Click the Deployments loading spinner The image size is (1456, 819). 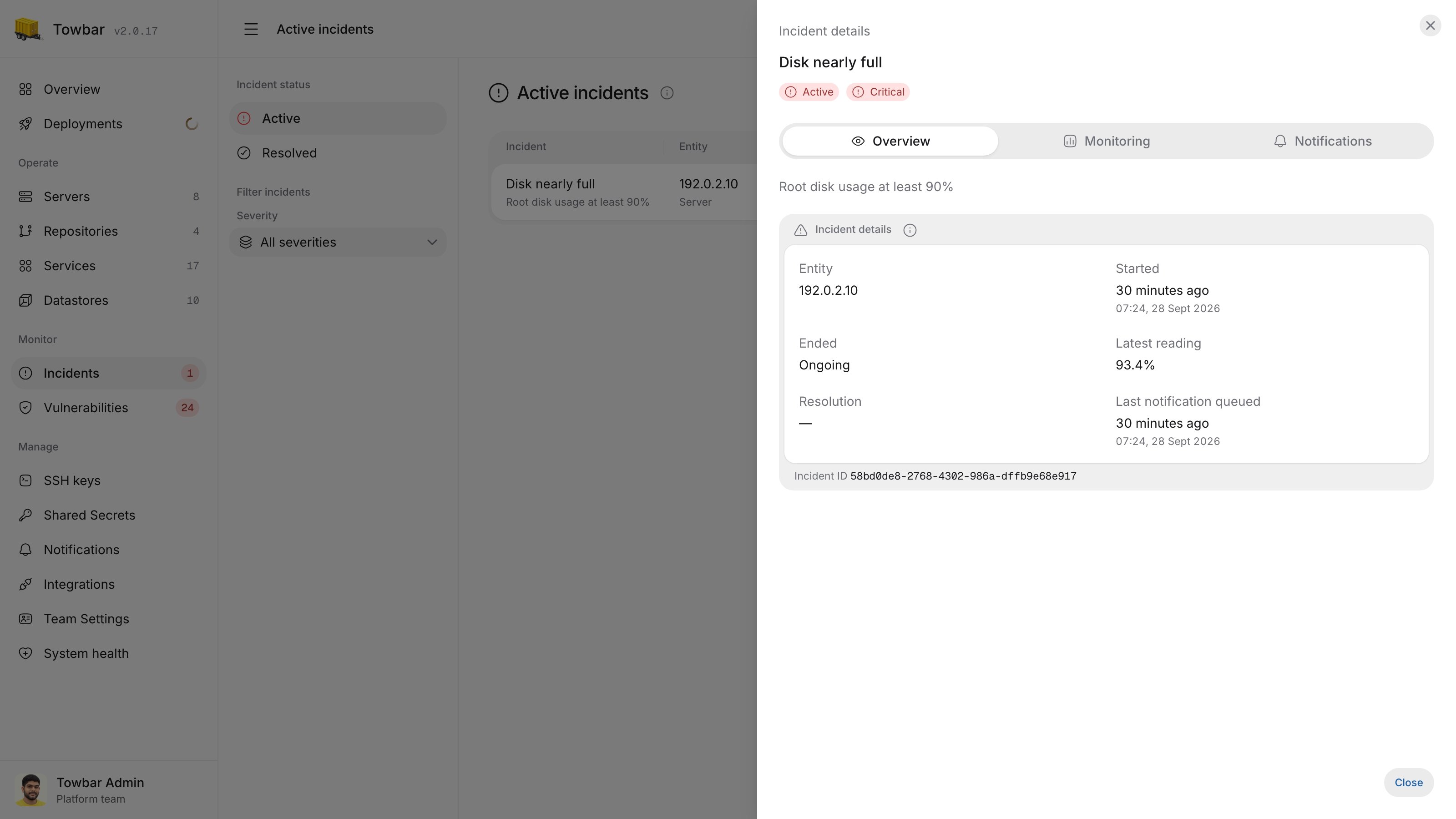pos(192,124)
